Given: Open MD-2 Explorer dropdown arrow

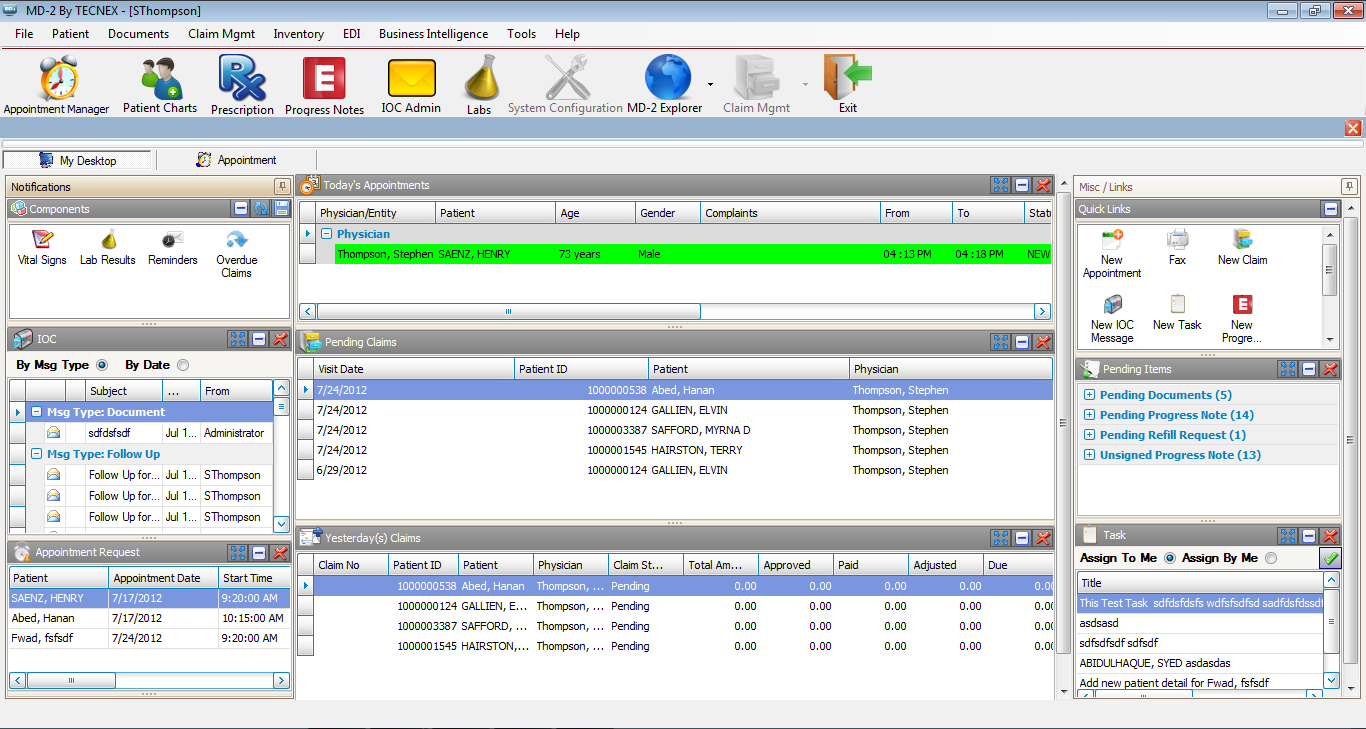Looking at the screenshot, I should pyautogui.click(x=710, y=85).
